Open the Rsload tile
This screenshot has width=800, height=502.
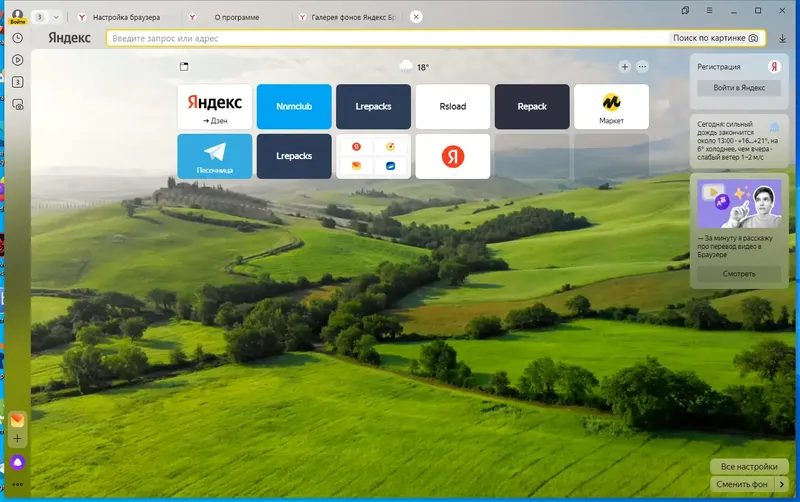pos(453,107)
